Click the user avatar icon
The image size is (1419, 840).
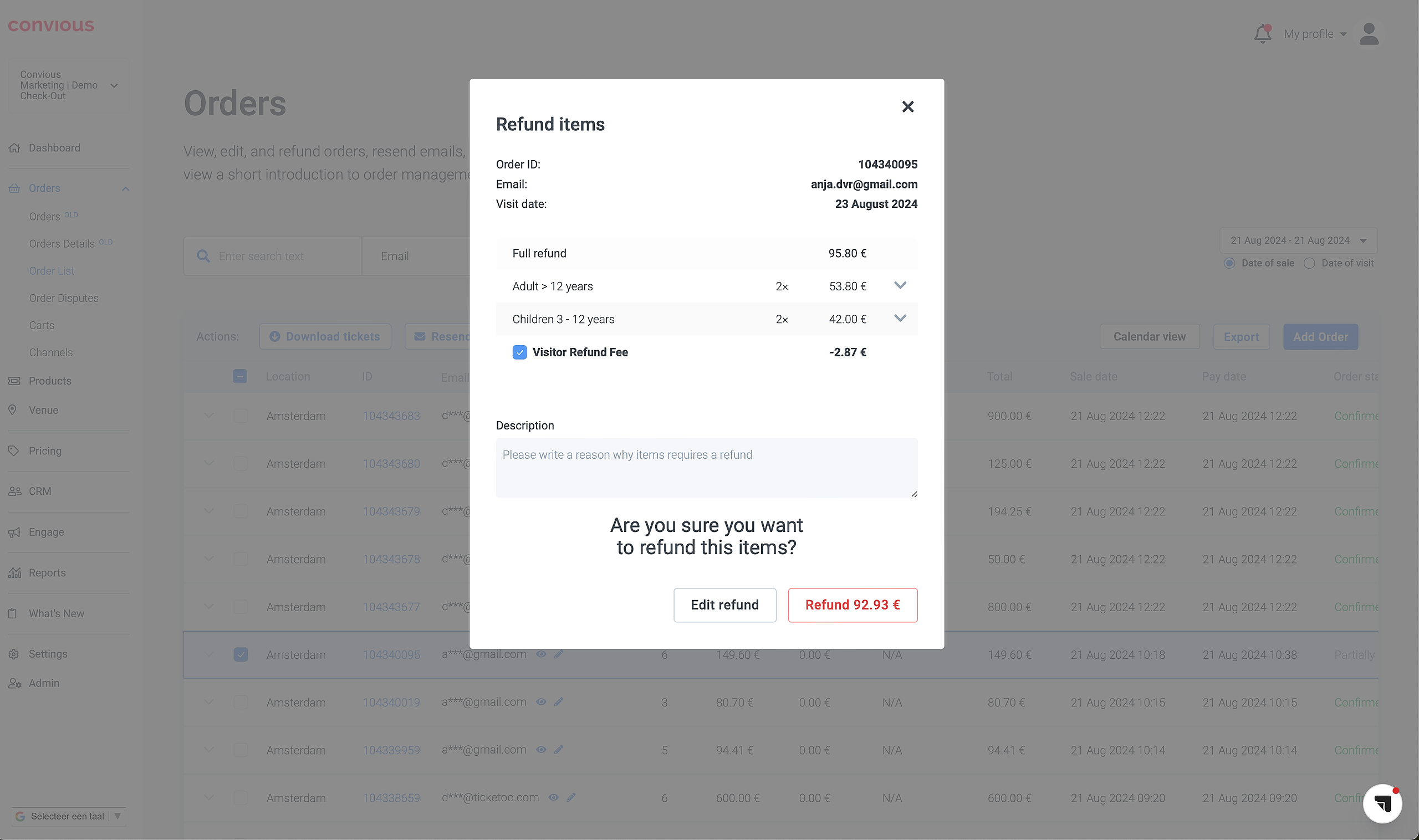click(x=1369, y=34)
